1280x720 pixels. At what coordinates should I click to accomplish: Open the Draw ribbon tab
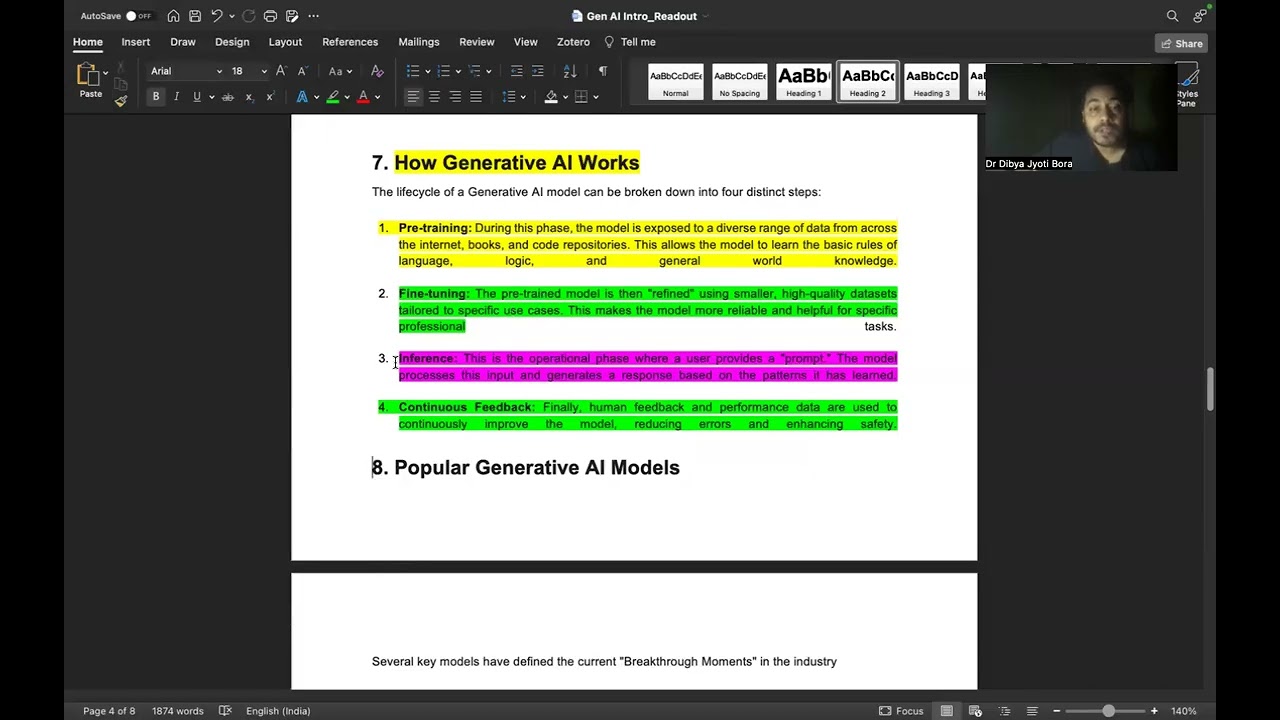coord(183,42)
